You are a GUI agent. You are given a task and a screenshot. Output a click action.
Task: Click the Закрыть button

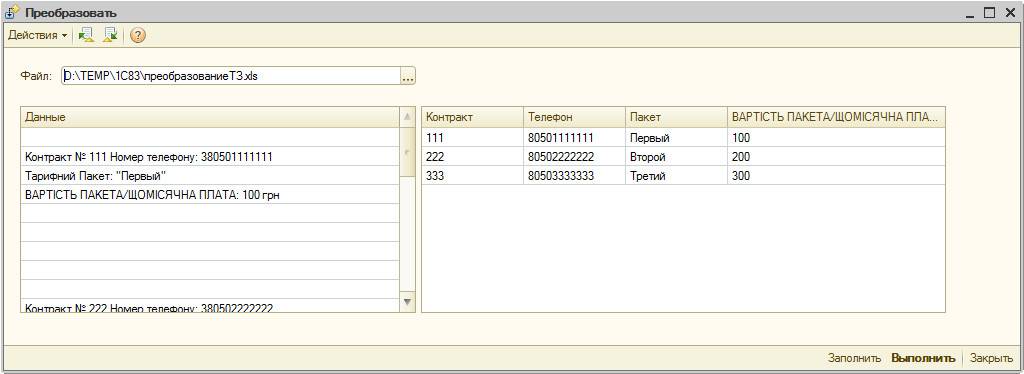[x=991, y=358]
